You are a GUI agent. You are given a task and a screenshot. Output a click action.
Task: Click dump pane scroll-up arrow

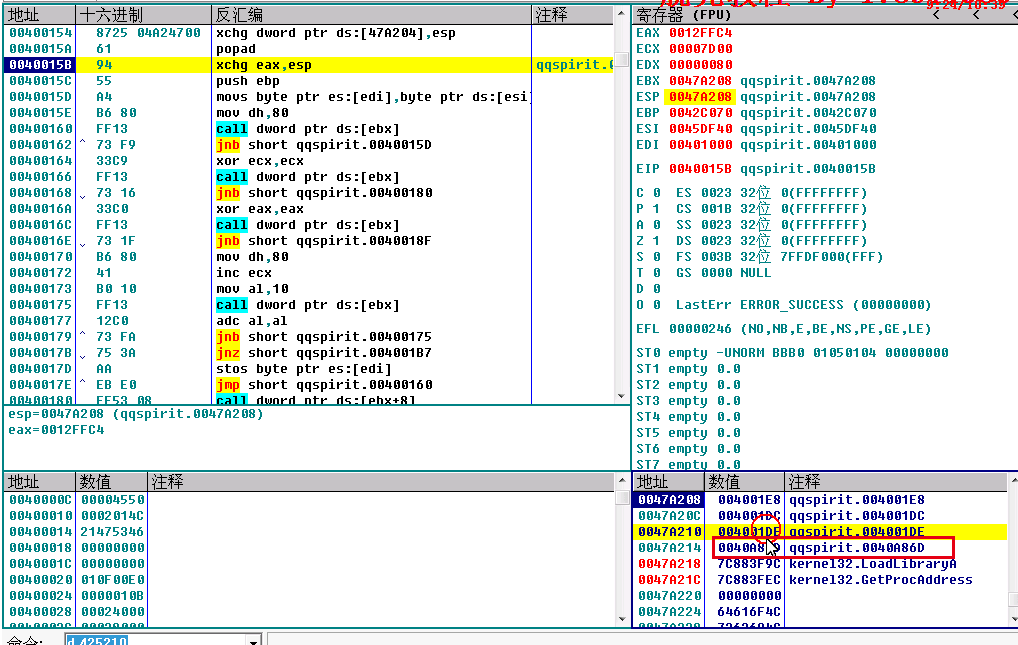click(x=622, y=481)
